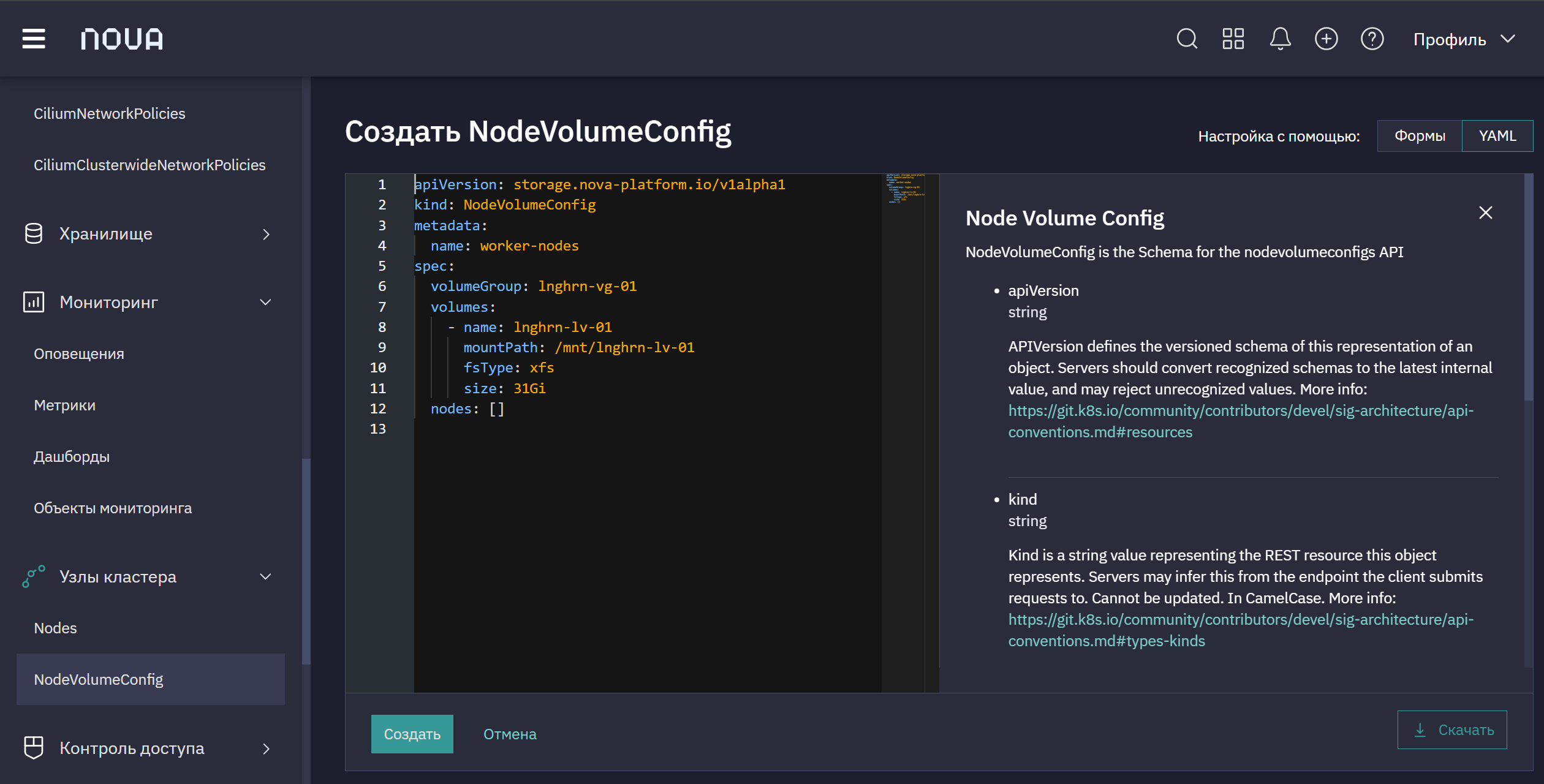Close the Node Volume Config schema panel
Screen dimensions: 1544x784
[1485, 213]
